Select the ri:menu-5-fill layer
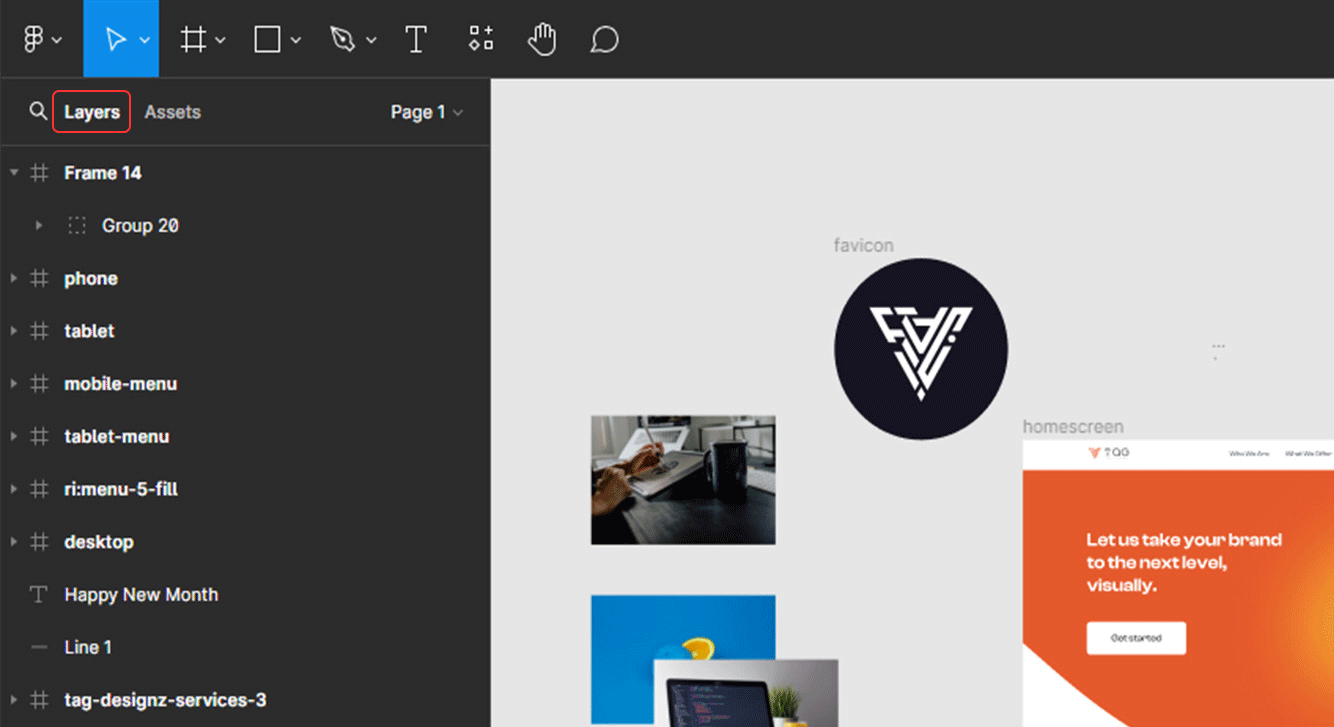The height and width of the screenshot is (727, 1334). [245, 489]
